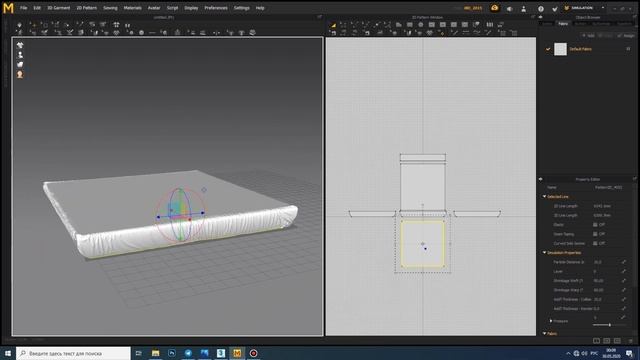
Task: Open the Avatar menu
Action: click(154, 8)
